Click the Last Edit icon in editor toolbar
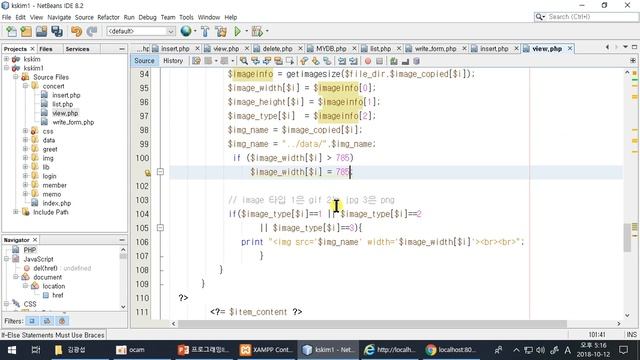640x360 pixels. coord(196,61)
